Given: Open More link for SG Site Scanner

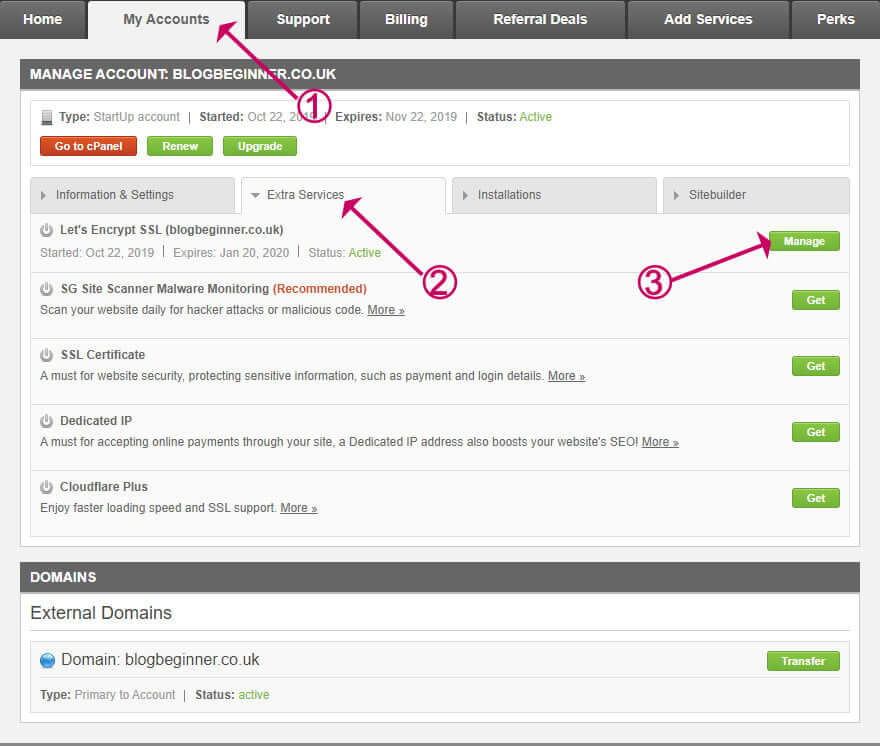Looking at the screenshot, I should pos(386,310).
